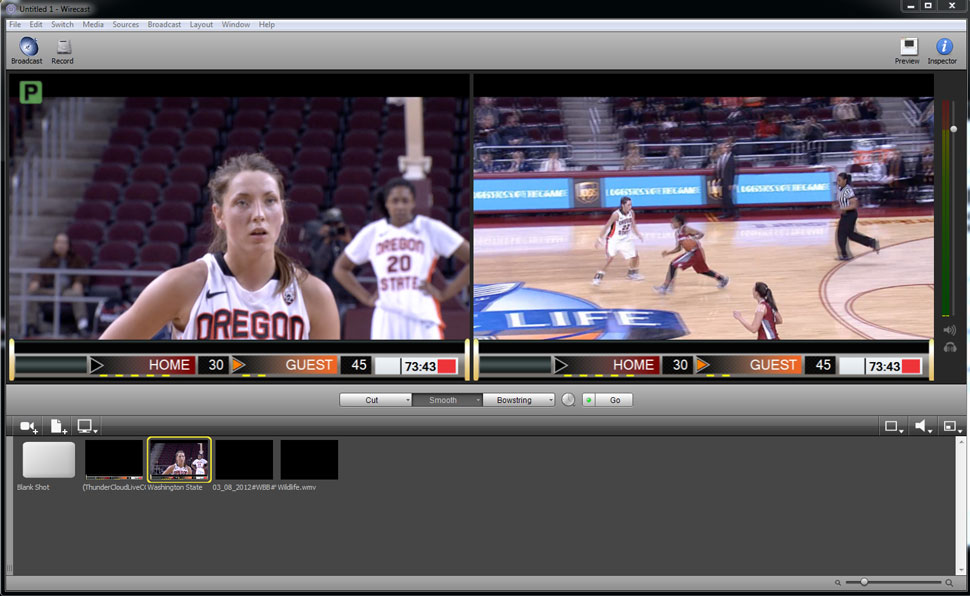Open the Bowstring transition dropdown
970x596 pixels.
tap(549, 400)
